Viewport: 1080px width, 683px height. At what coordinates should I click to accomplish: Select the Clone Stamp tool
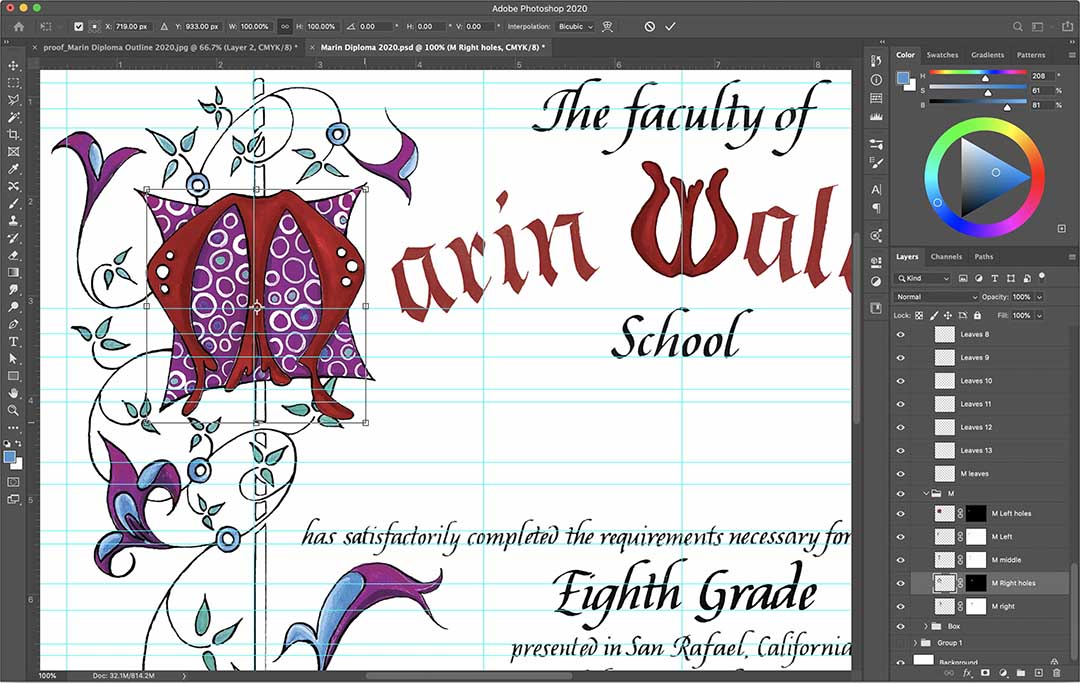pos(13,221)
